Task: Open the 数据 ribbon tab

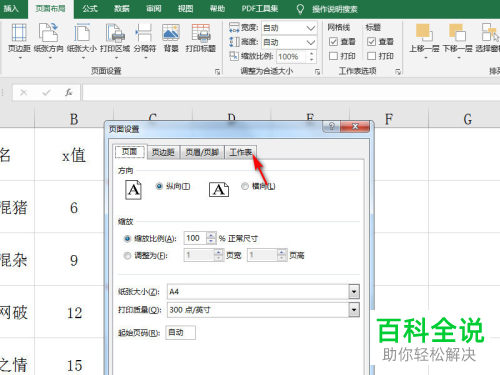Action: (122, 9)
